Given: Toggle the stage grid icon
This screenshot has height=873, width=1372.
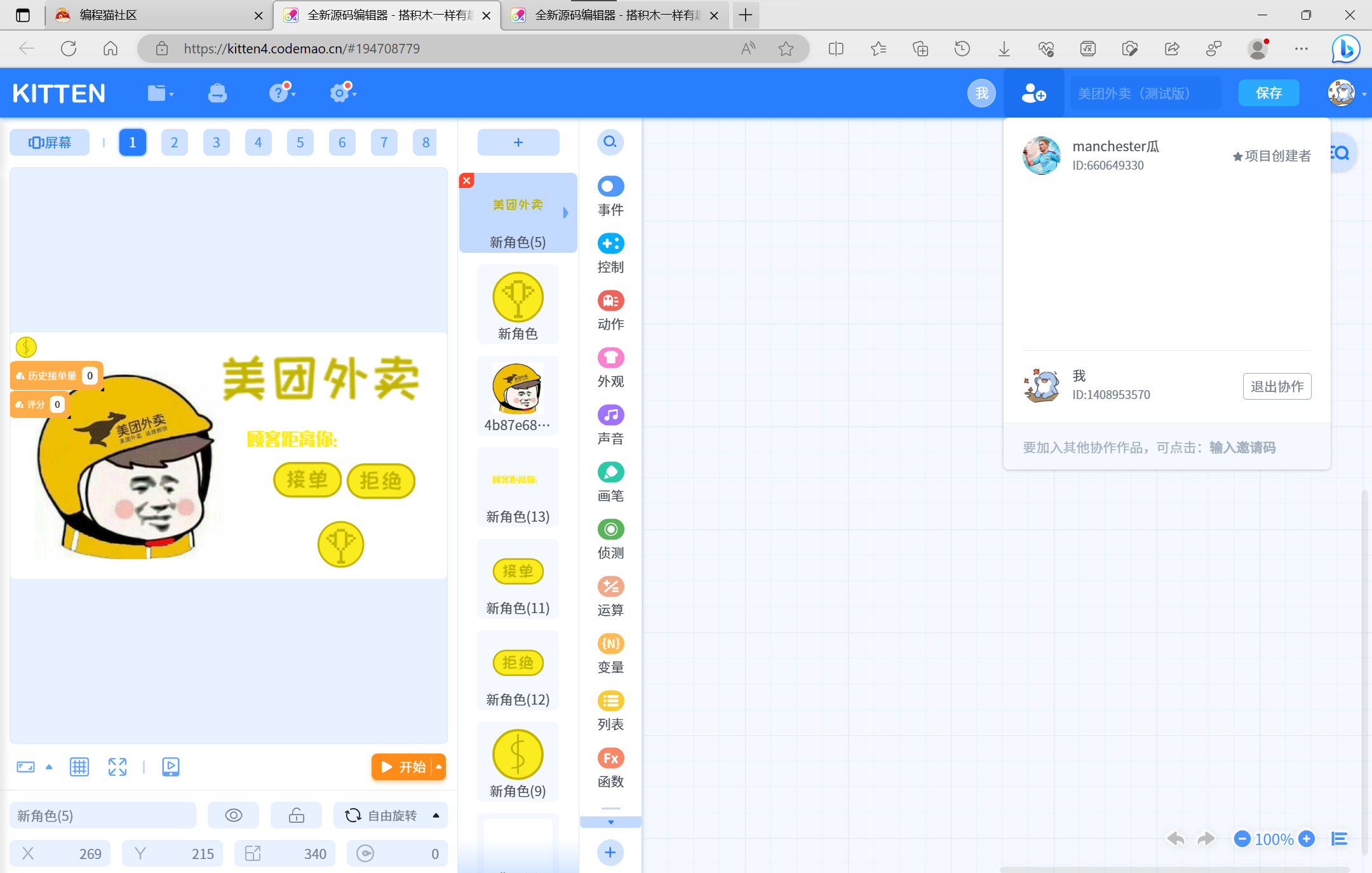Looking at the screenshot, I should tap(79, 767).
